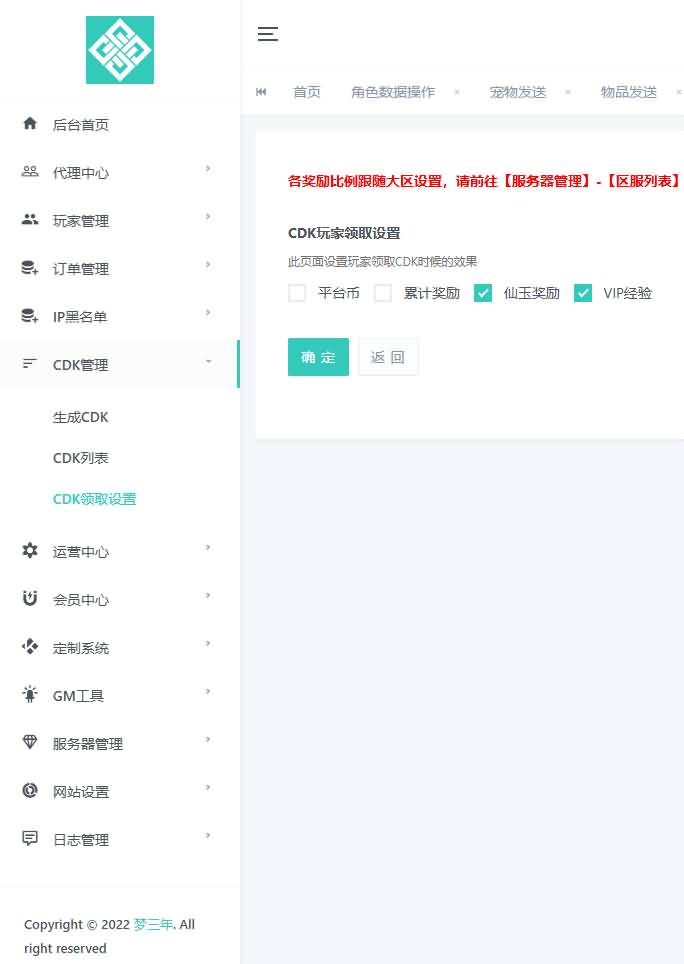Select CDK领取设置 submenu item
The image size is (684, 964).
(95, 499)
